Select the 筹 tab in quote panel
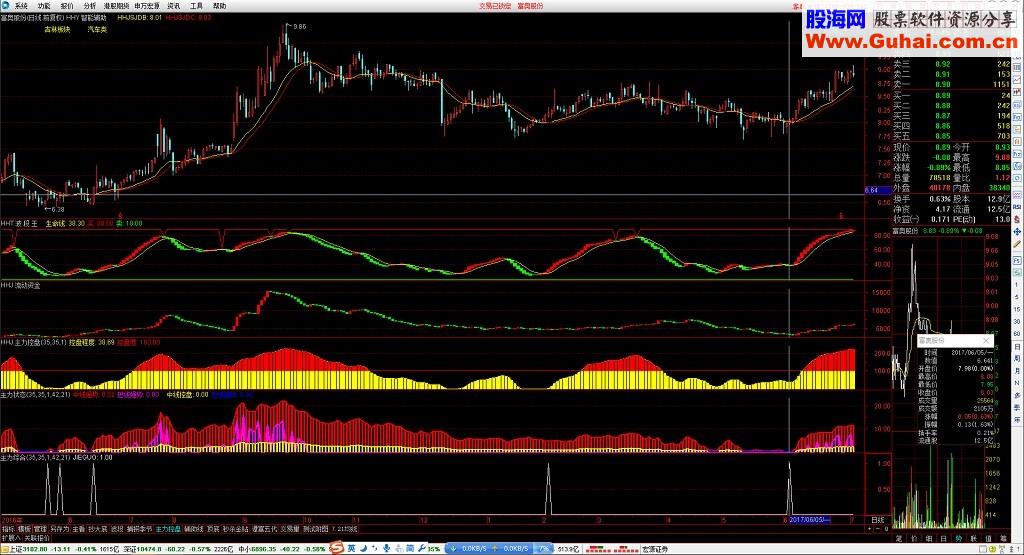This screenshot has height=555, width=1024. coord(1004,539)
